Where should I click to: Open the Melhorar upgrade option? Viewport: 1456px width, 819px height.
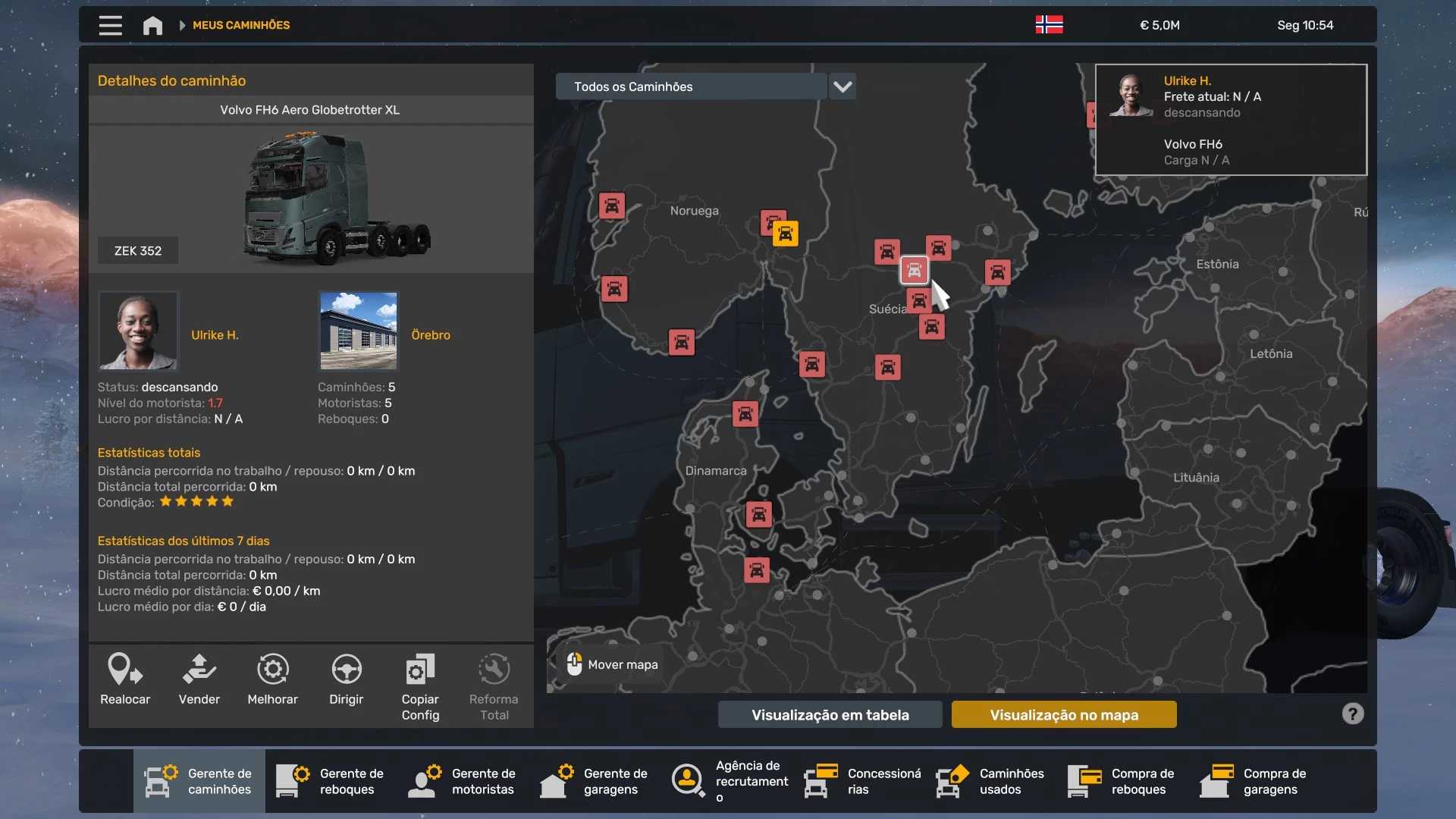click(272, 670)
